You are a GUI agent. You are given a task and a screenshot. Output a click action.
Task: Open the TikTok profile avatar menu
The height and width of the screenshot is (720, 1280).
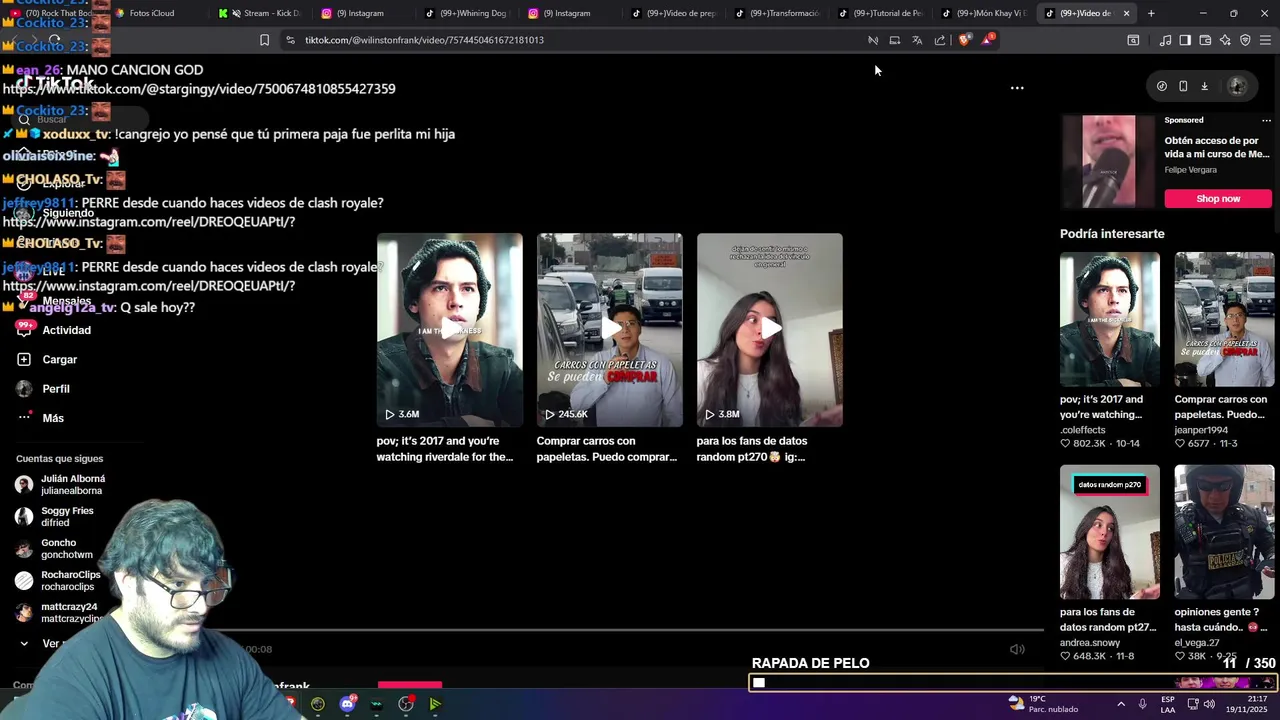click(1237, 86)
